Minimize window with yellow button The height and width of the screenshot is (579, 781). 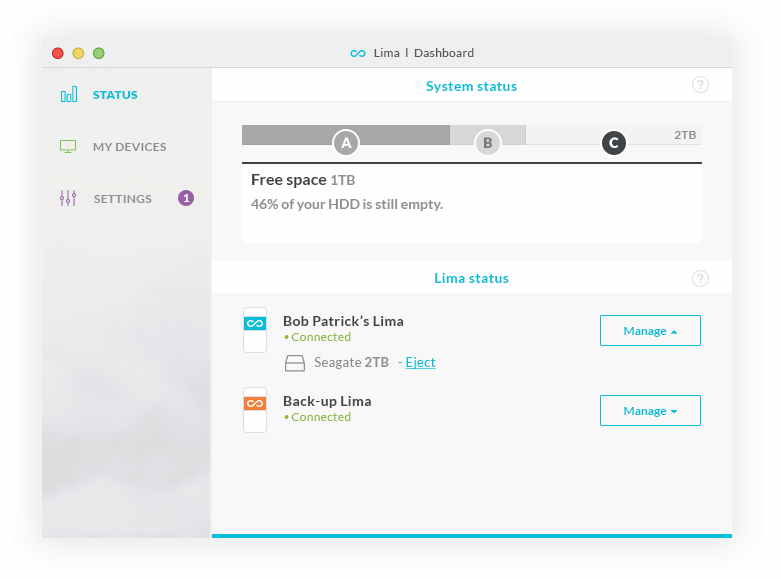78,53
